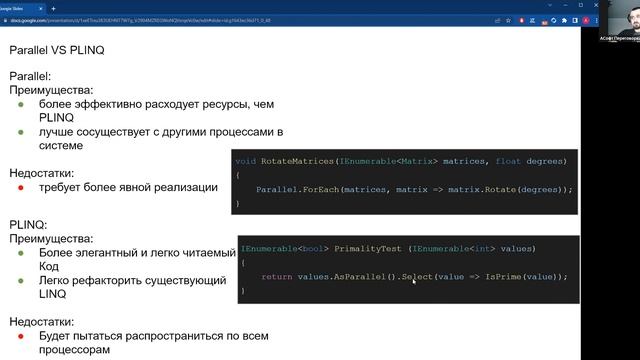Open the red extension icon
The image size is (640, 360).
pyautogui.click(x=521, y=20)
